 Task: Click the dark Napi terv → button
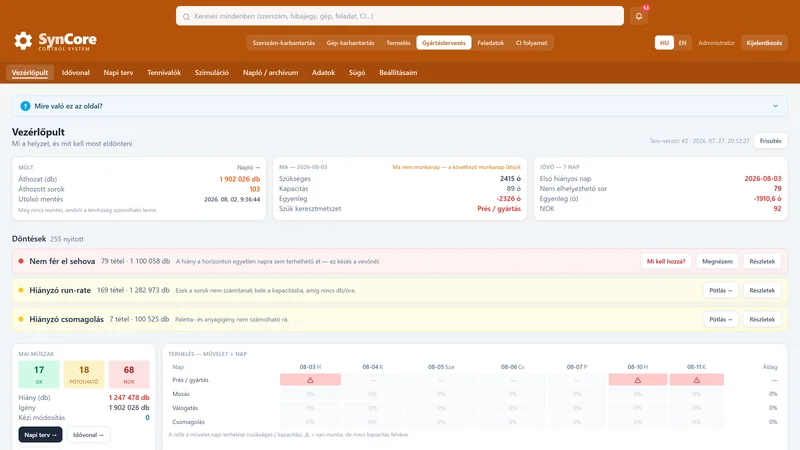tap(40, 435)
